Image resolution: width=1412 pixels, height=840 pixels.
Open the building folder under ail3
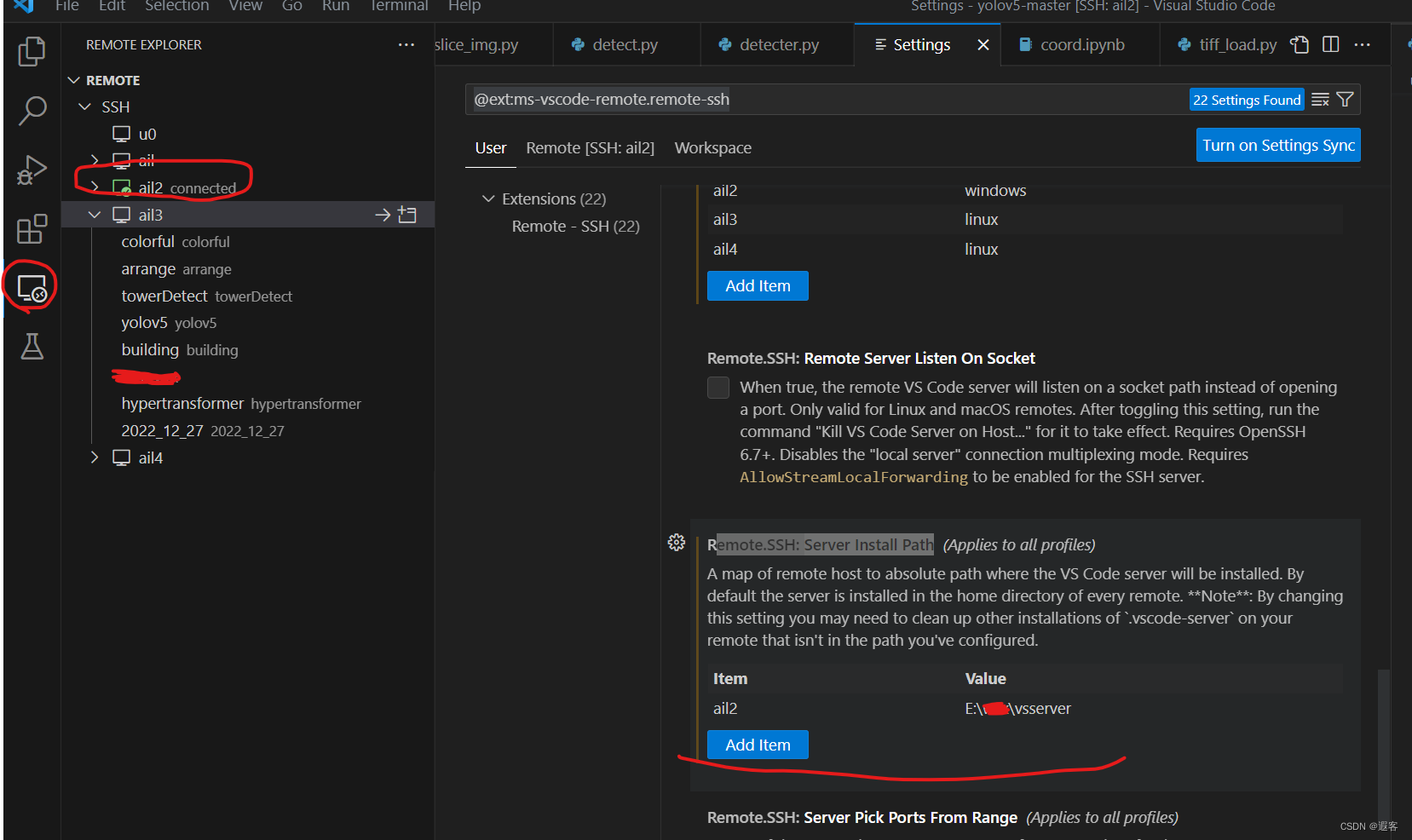click(x=180, y=350)
